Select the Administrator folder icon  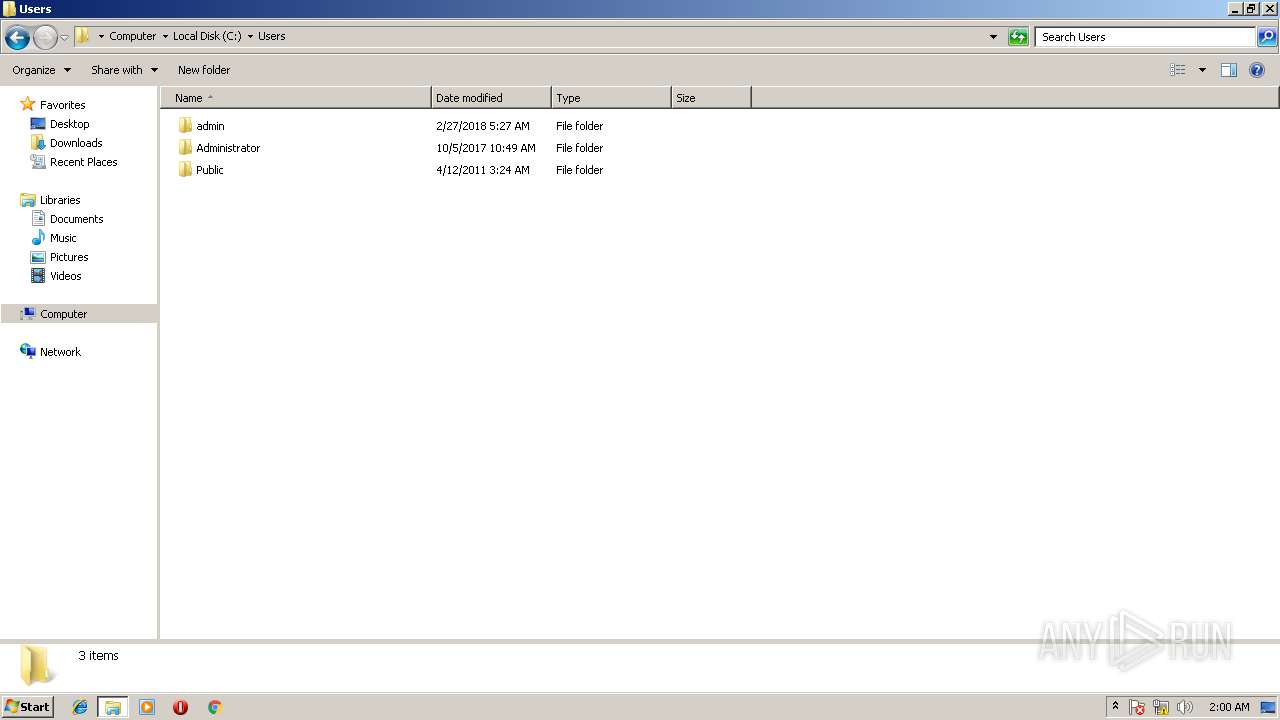(185, 148)
